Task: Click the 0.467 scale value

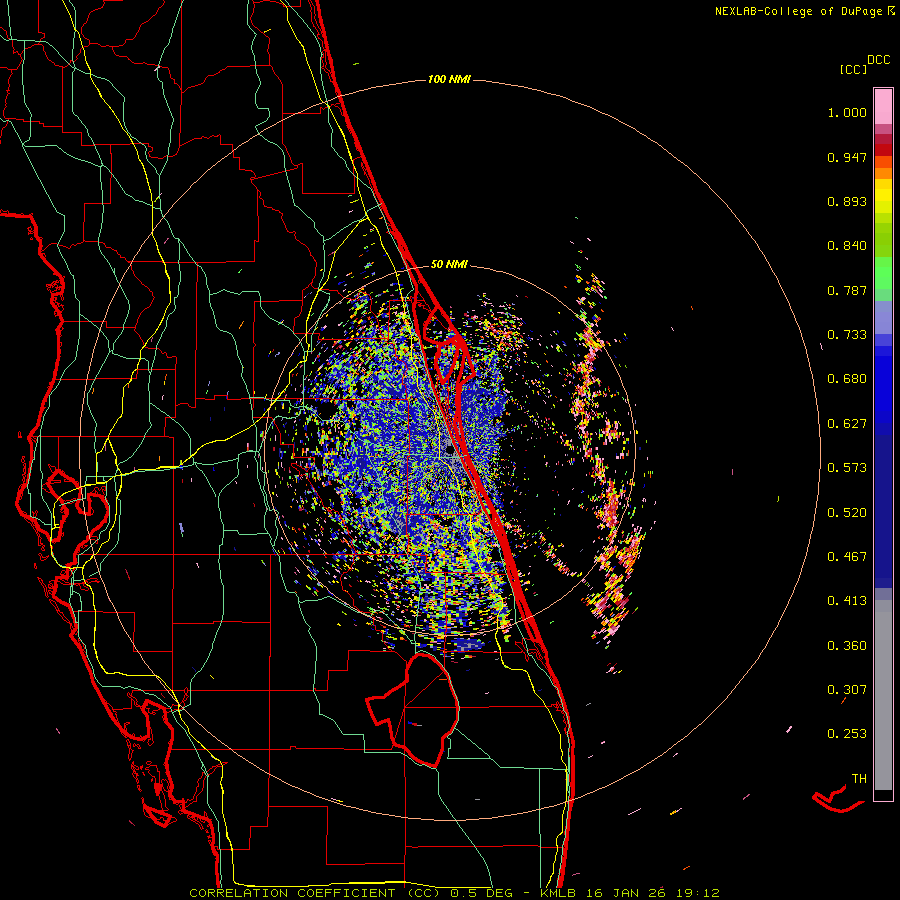Action: [x=847, y=557]
